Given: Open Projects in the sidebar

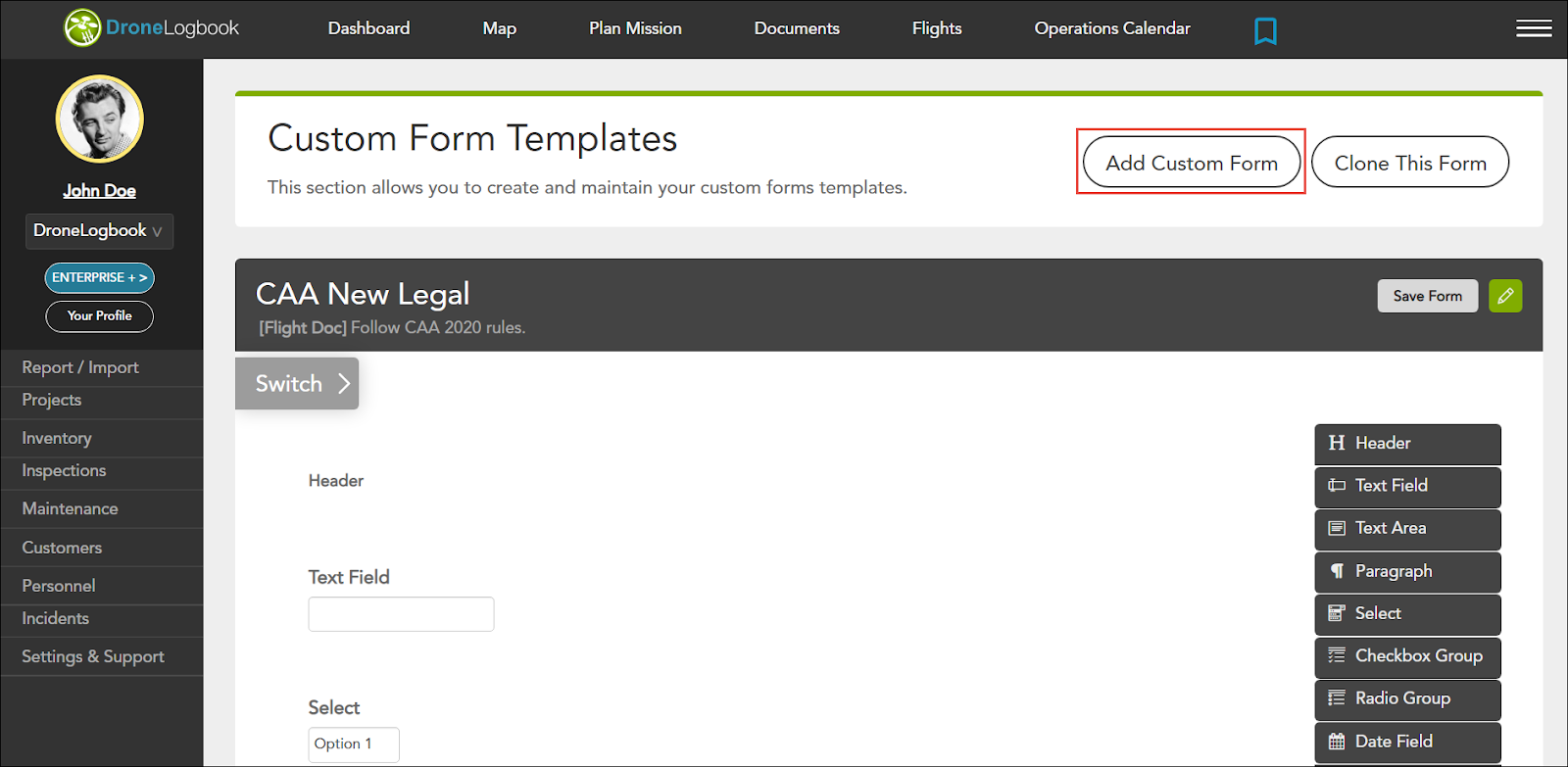Looking at the screenshot, I should (102, 401).
